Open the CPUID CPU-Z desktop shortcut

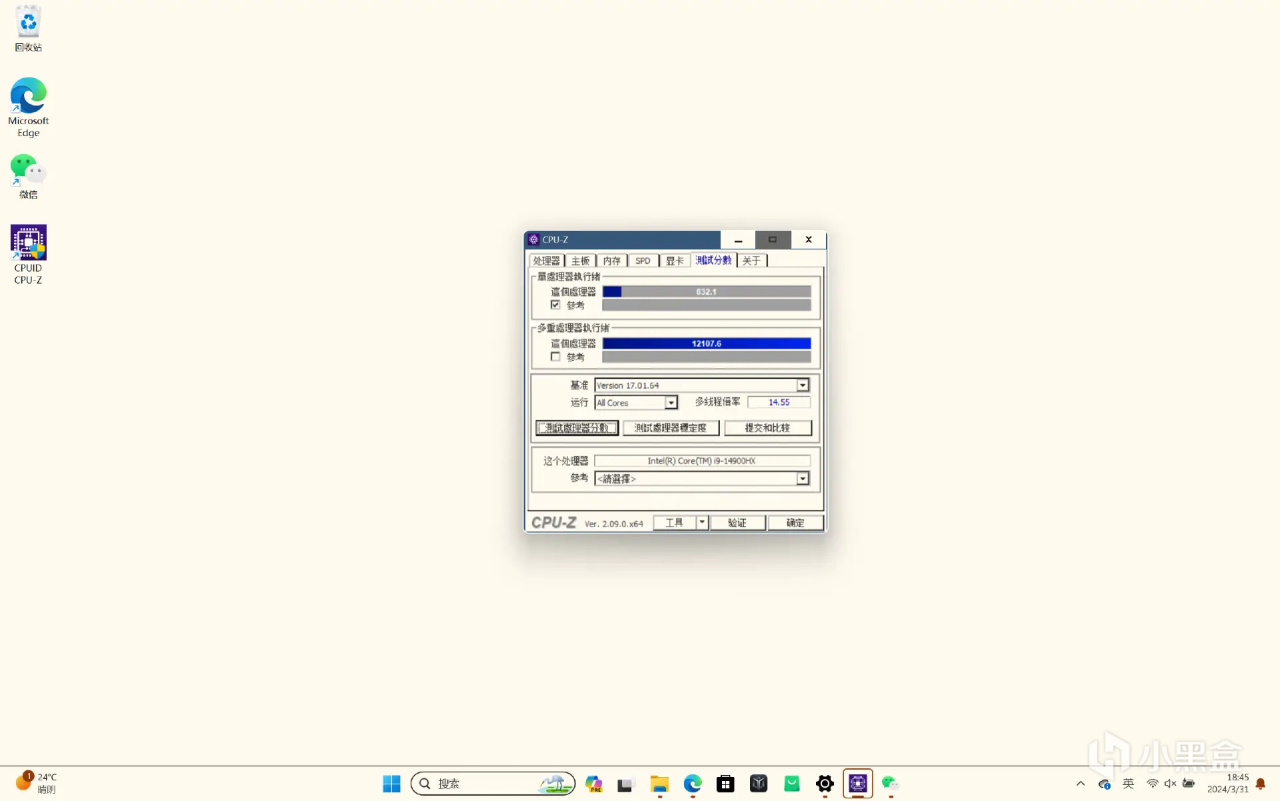point(28,255)
